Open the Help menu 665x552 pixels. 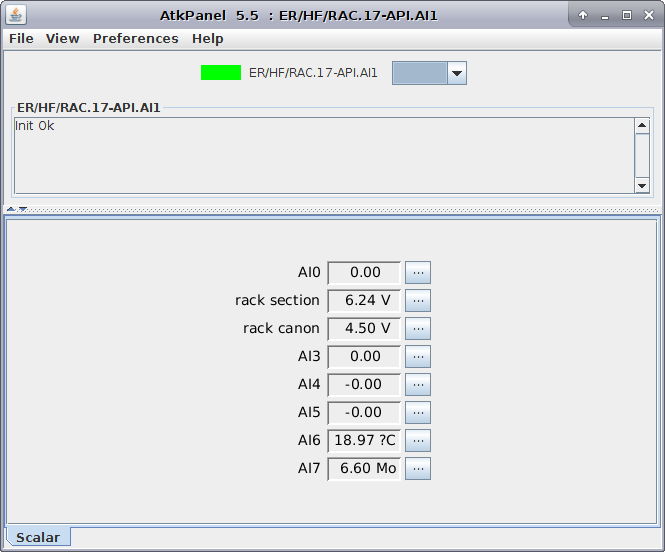click(208, 39)
